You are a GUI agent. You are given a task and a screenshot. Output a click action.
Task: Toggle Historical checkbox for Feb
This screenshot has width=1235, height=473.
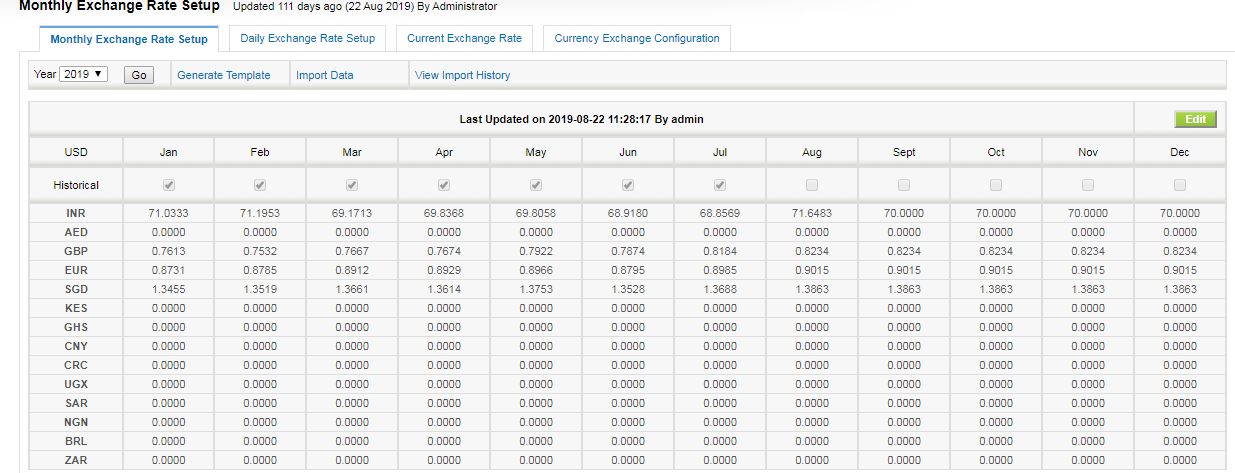click(x=260, y=185)
